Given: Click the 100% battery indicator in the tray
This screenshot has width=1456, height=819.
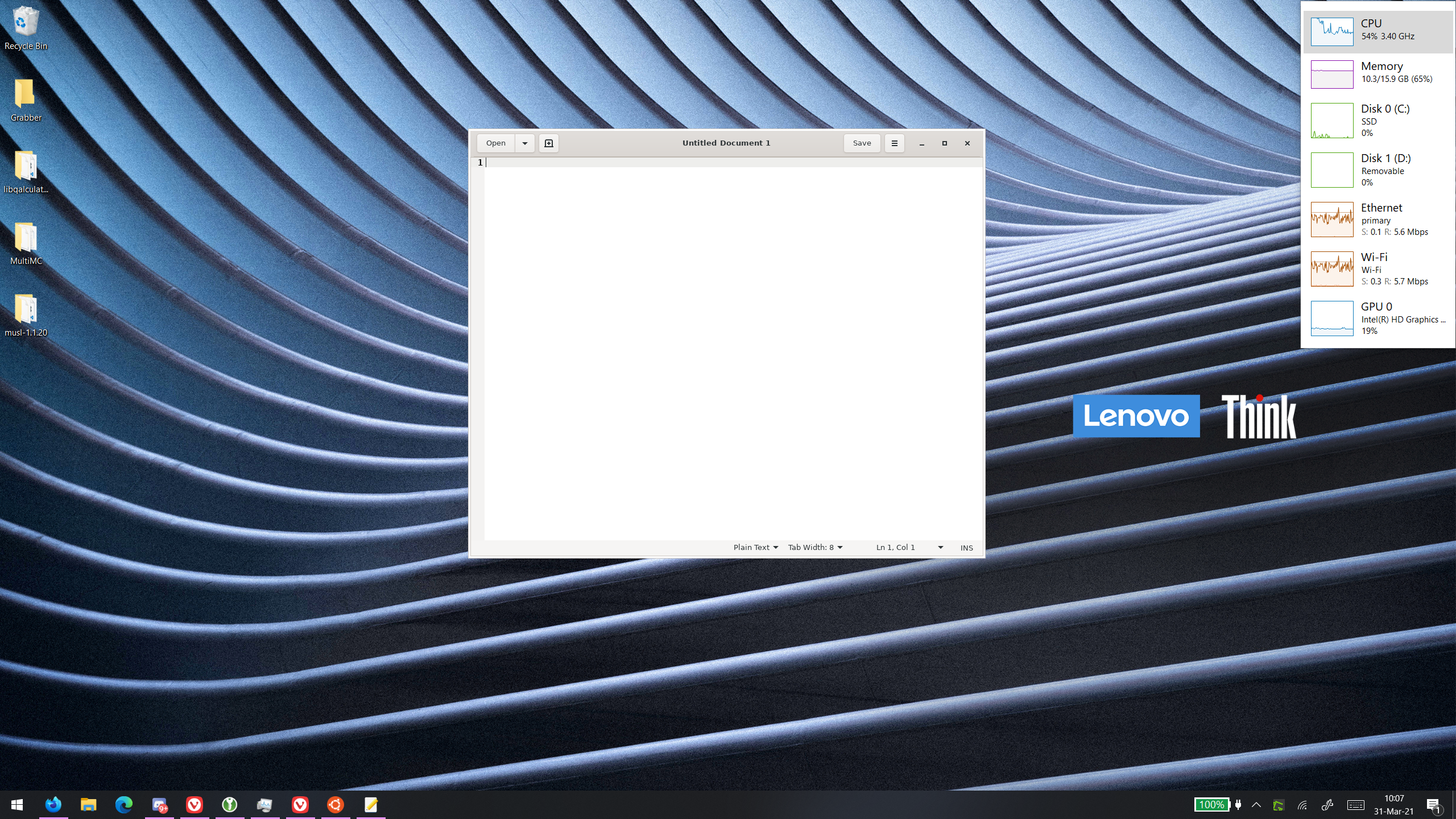Looking at the screenshot, I should pyautogui.click(x=1211, y=805).
